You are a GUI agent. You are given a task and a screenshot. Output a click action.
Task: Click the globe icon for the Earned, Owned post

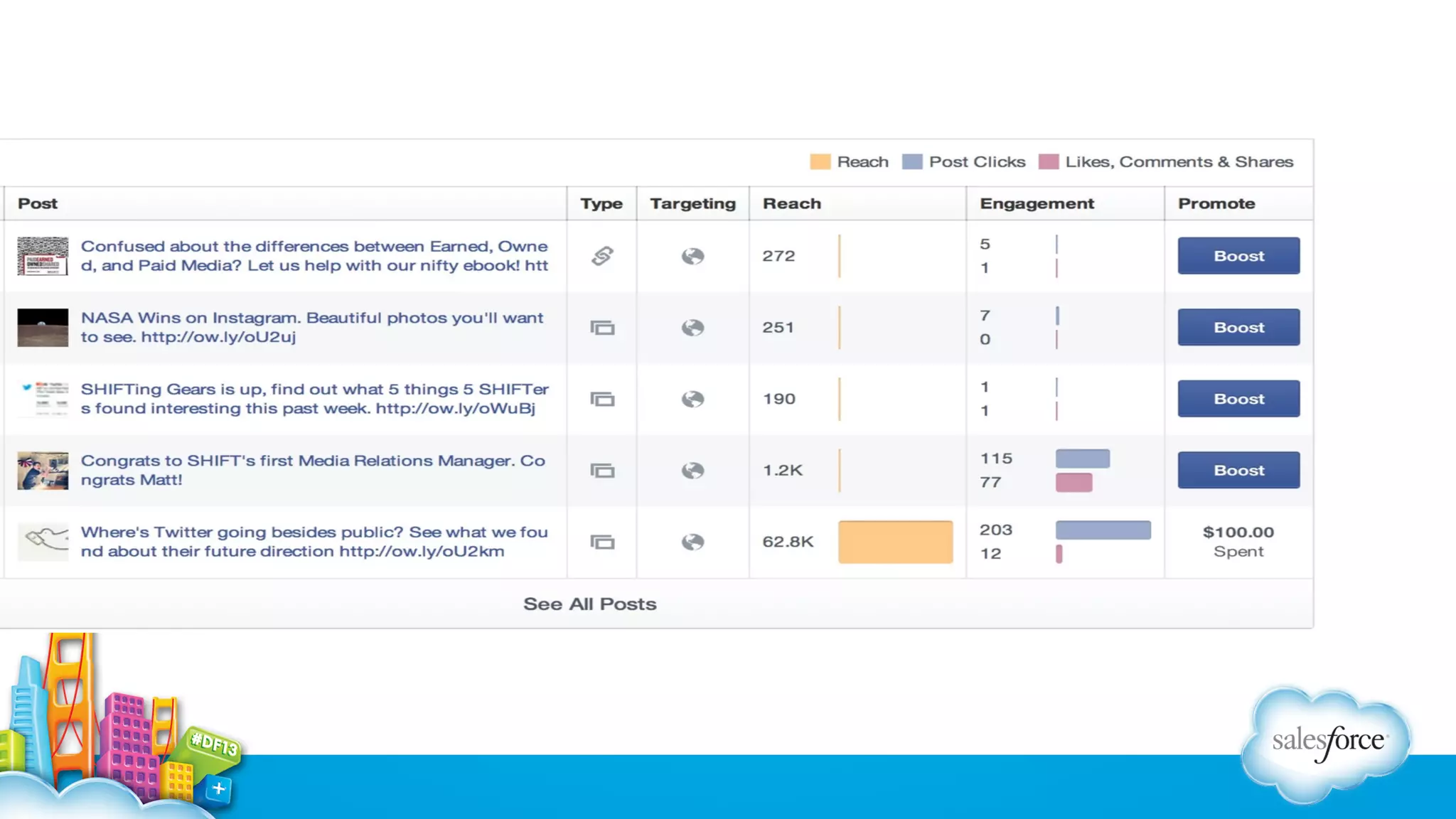click(x=692, y=256)
